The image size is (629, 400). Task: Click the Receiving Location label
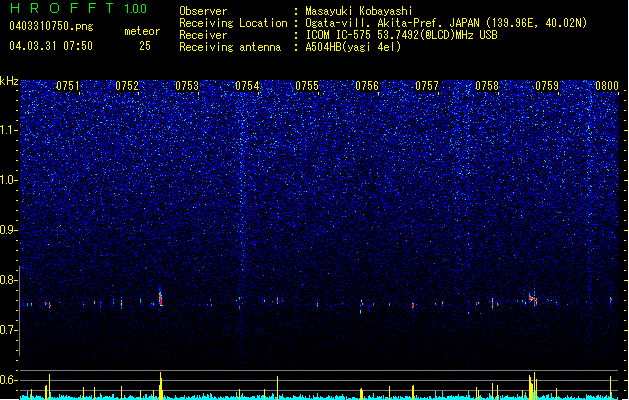click(x=233, y=23)
